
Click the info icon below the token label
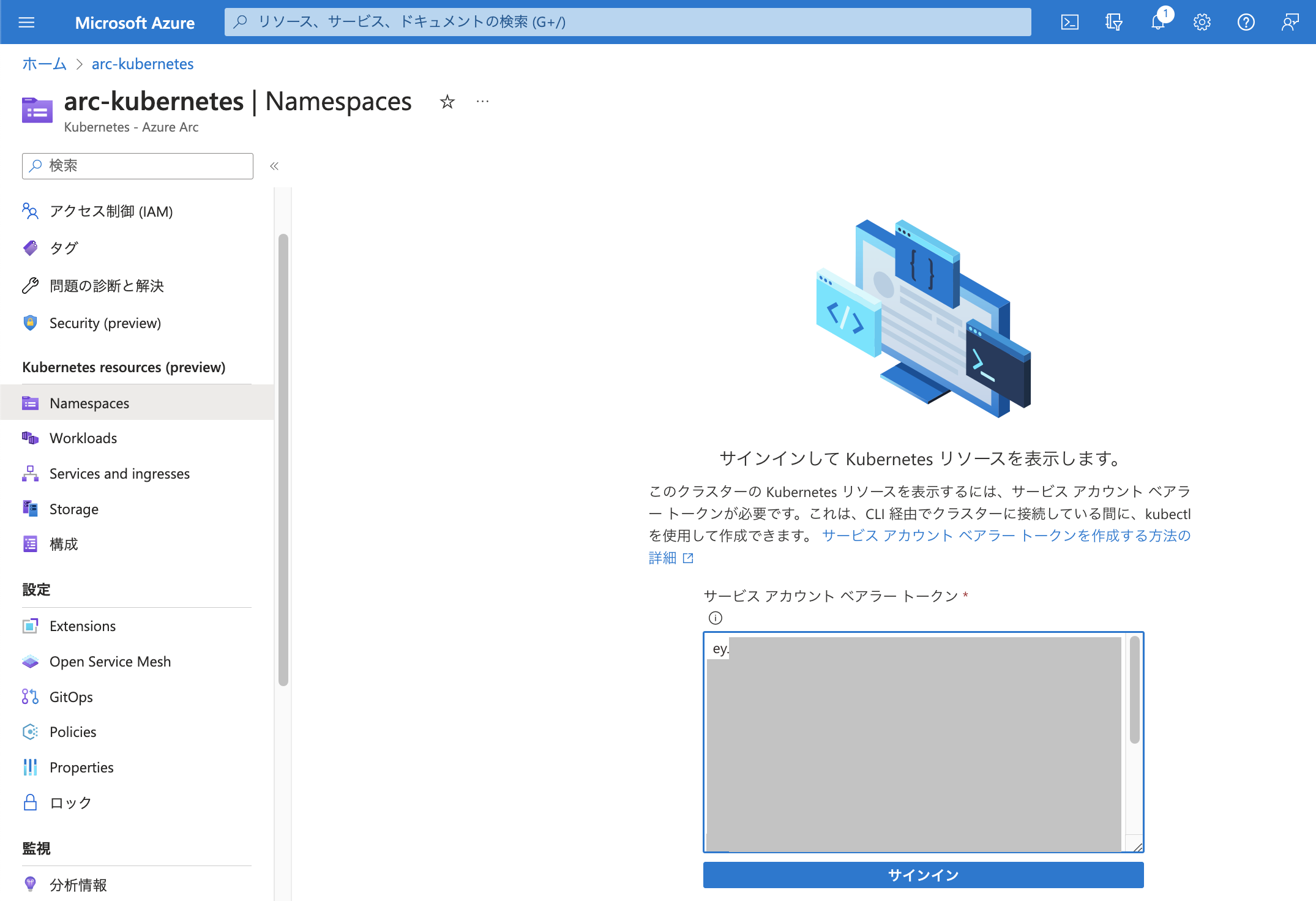pos(715,618)
